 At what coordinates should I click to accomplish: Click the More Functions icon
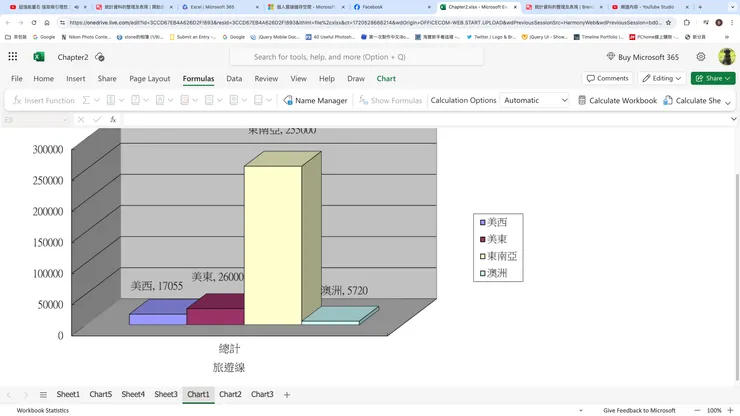click(258, 100)
